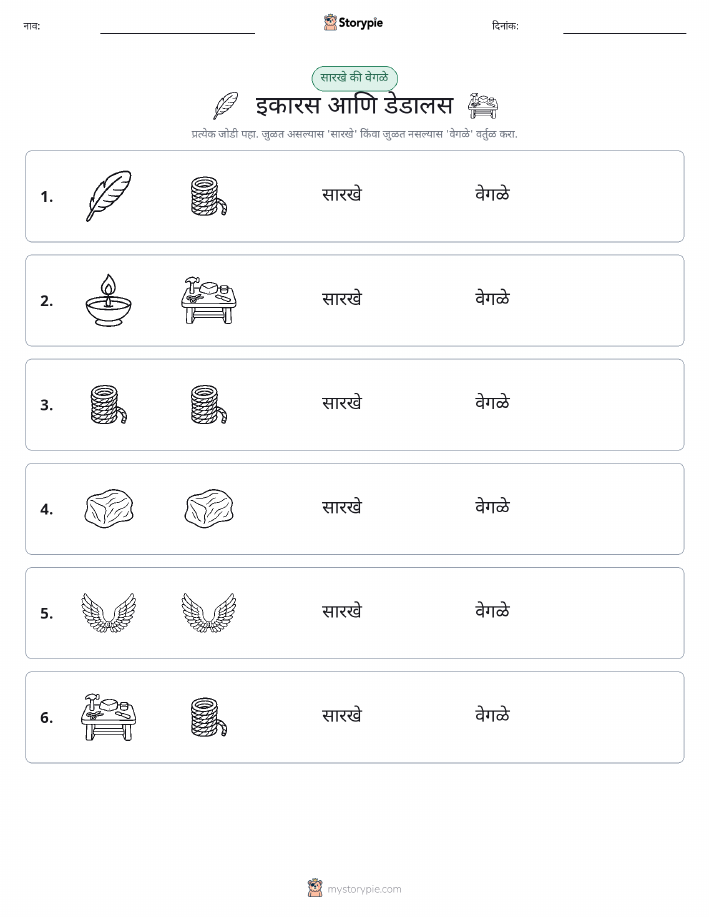This screenshot has width=709, height=917.
Task: Click the workbench icon in row 6
Action: tap(108, 717)
